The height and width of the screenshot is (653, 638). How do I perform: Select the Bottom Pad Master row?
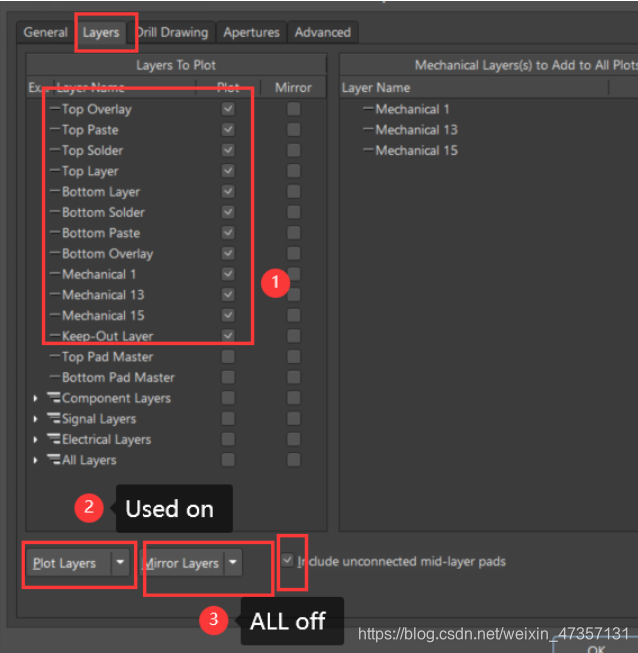[175, 377]
